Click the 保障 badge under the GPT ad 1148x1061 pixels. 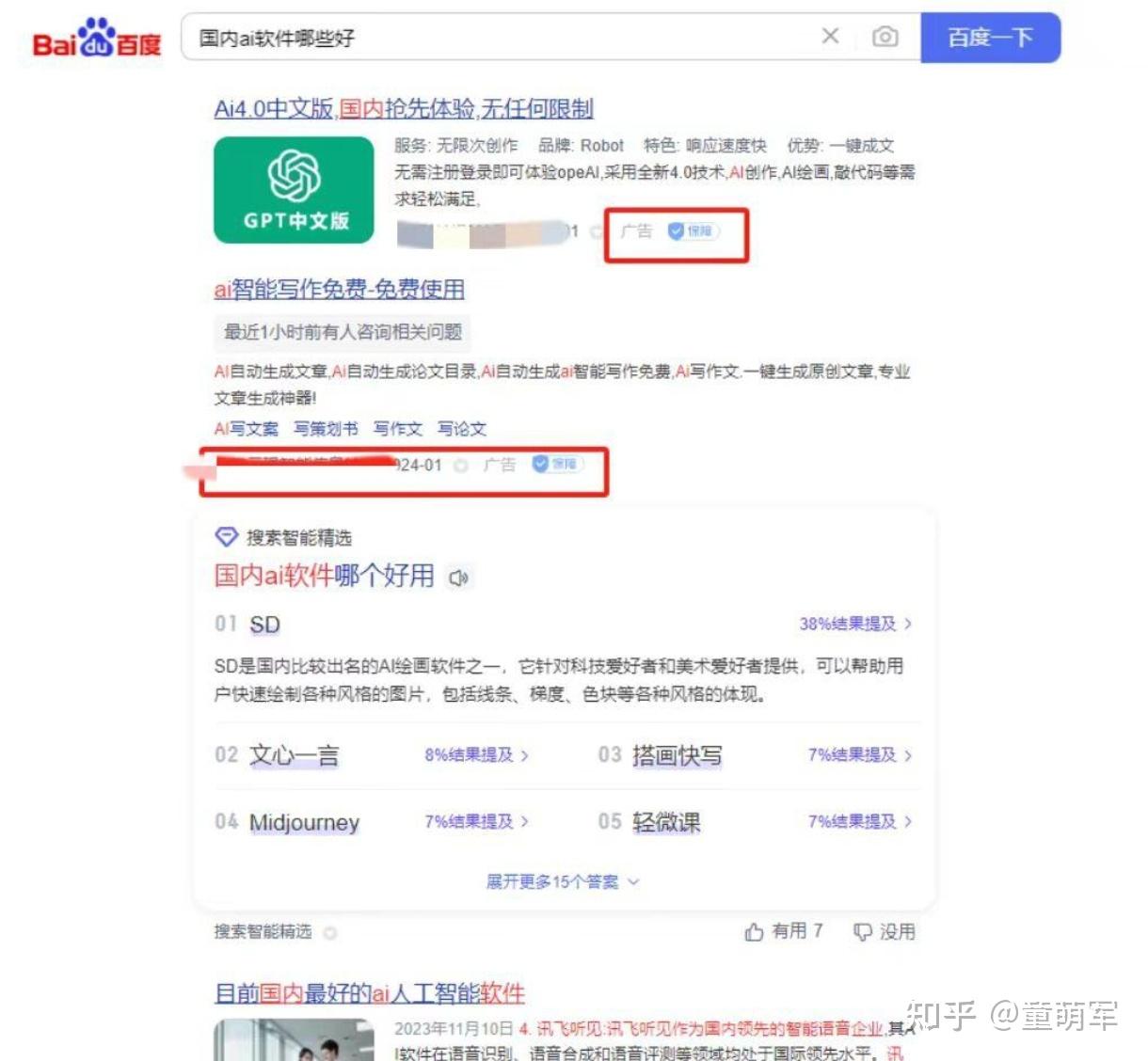[694, 230]
